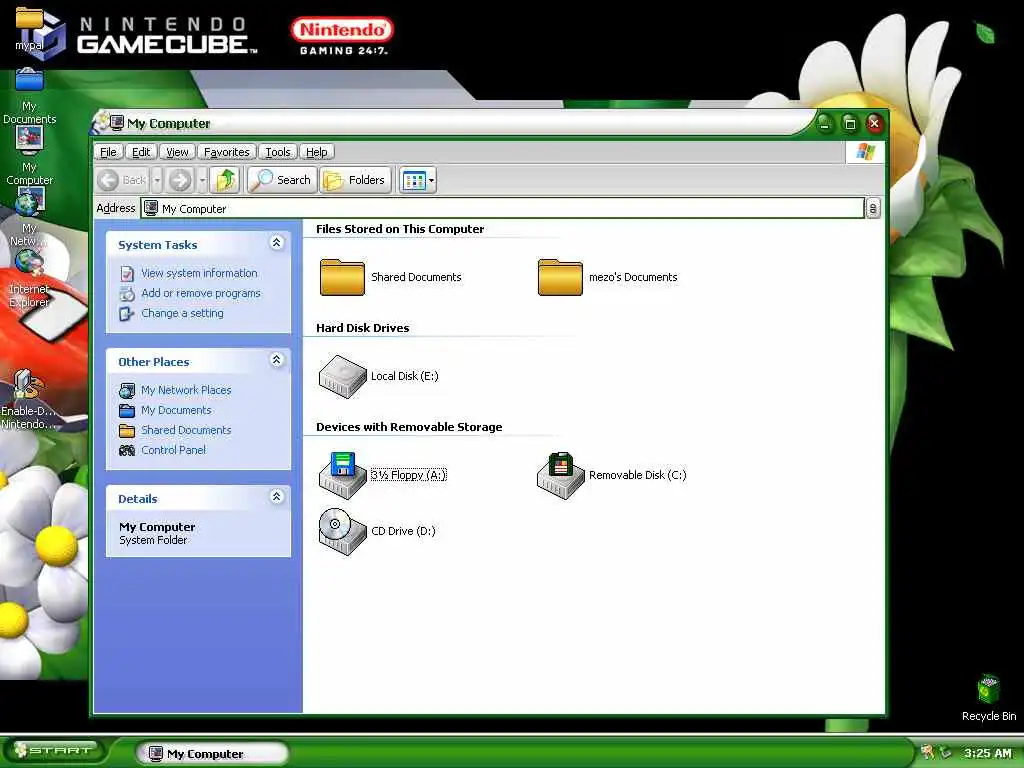
Task: Click the Change a setting icon
Action: click(127, 314)
